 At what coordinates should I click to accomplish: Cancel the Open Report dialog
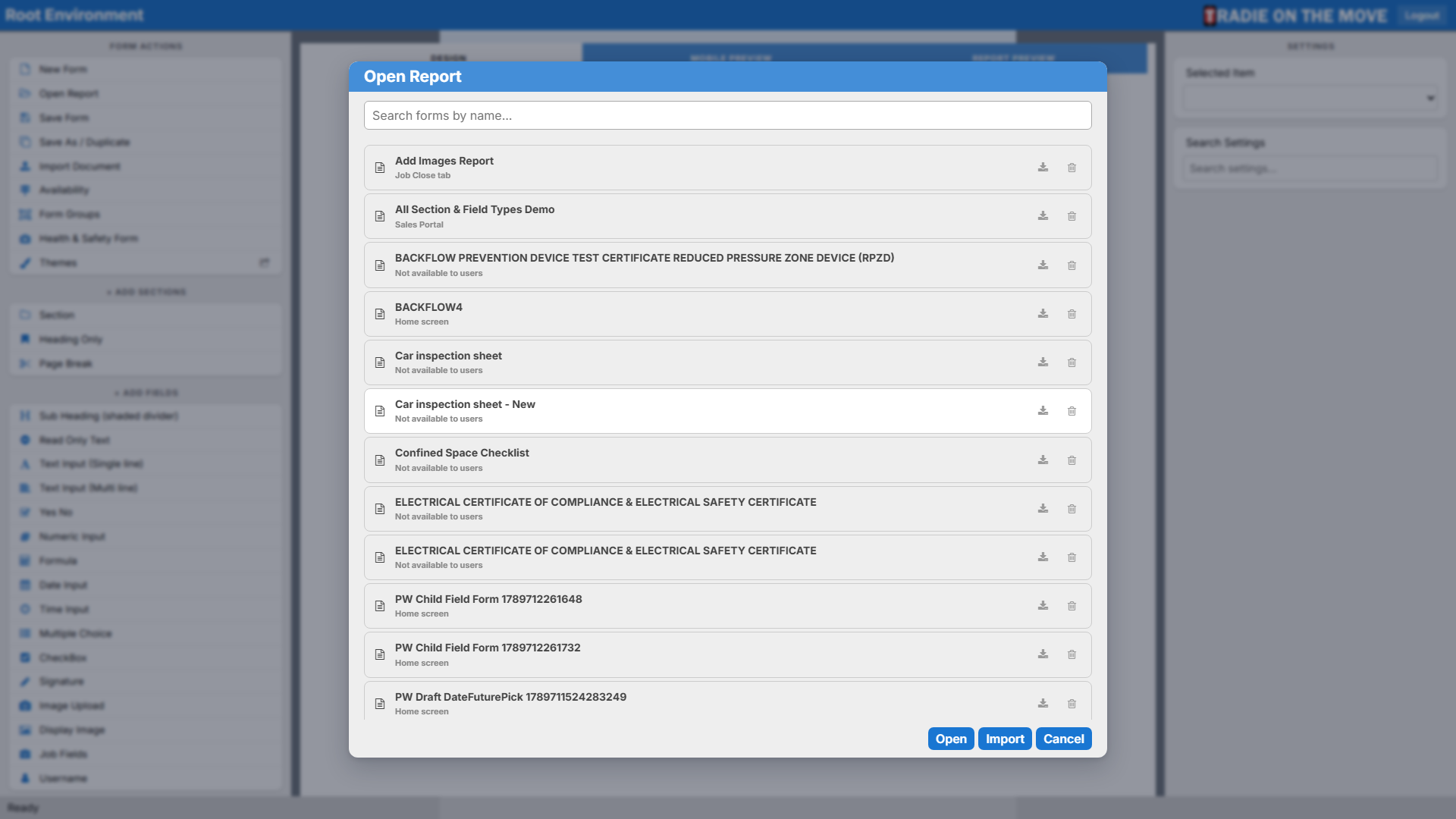1063,739
